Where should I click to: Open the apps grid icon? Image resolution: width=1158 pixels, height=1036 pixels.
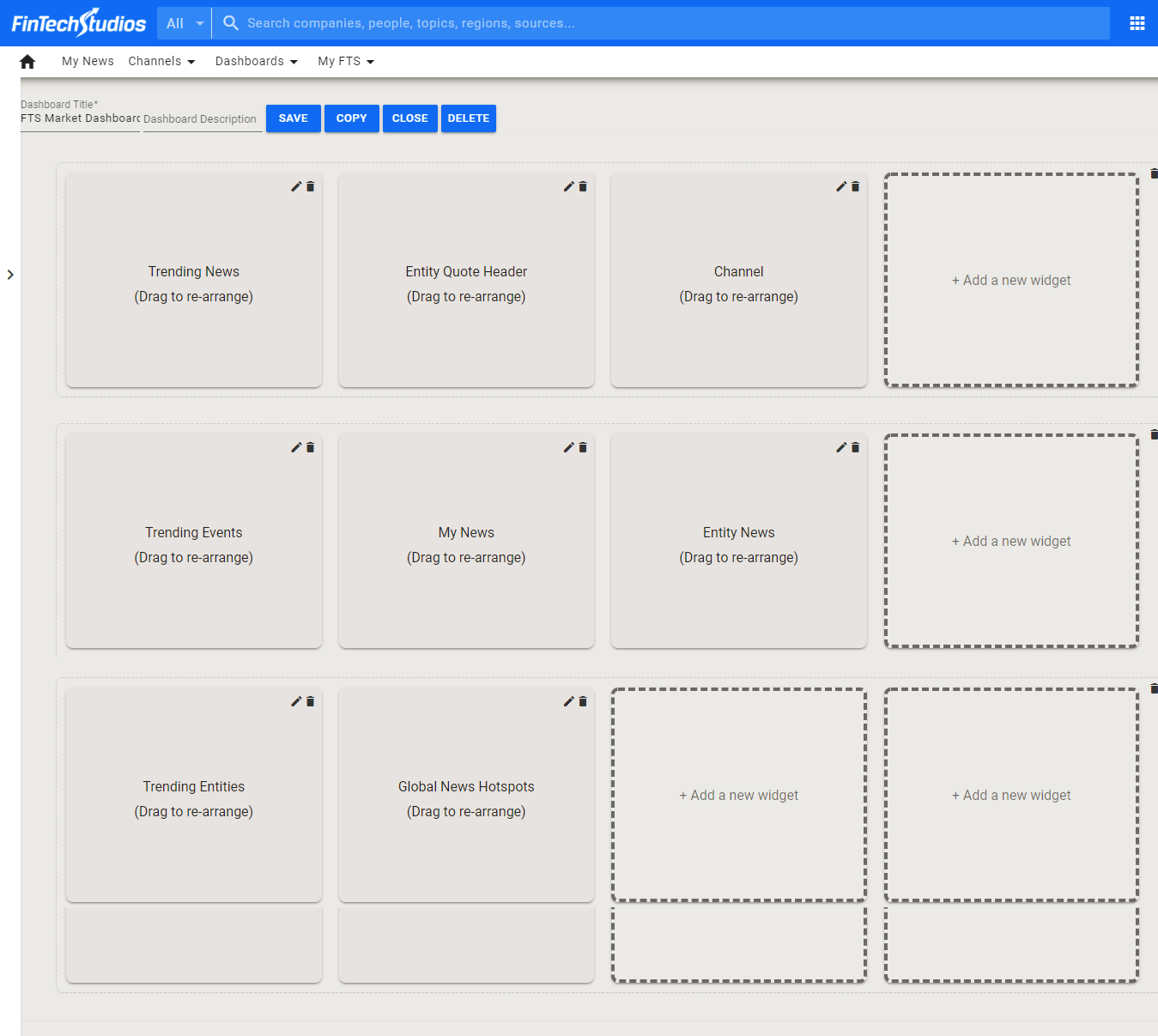tap(1137, 23)
